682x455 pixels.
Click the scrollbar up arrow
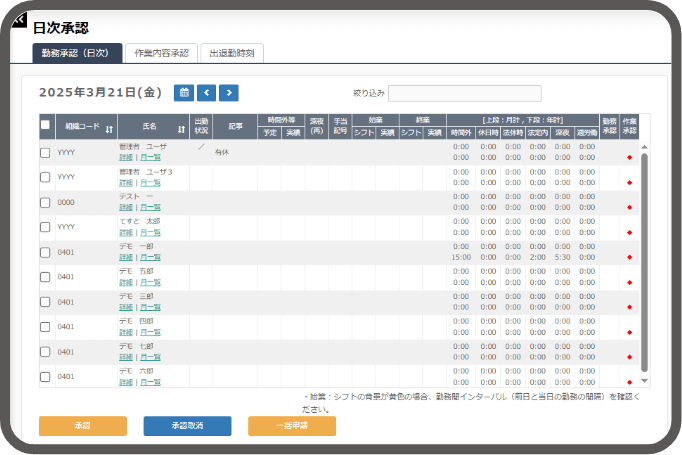644,147
